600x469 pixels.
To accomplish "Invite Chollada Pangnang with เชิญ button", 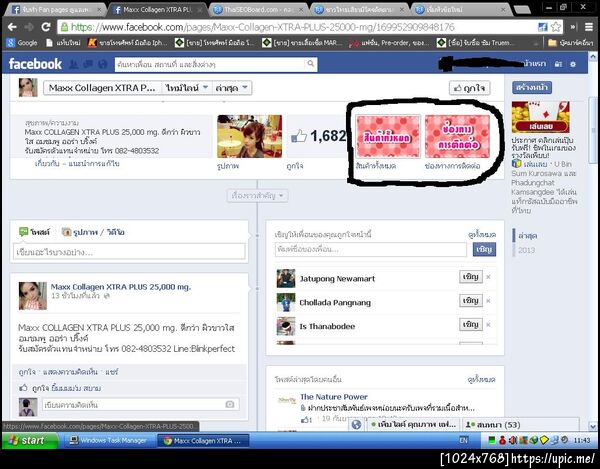I will [x=471, y=301].
